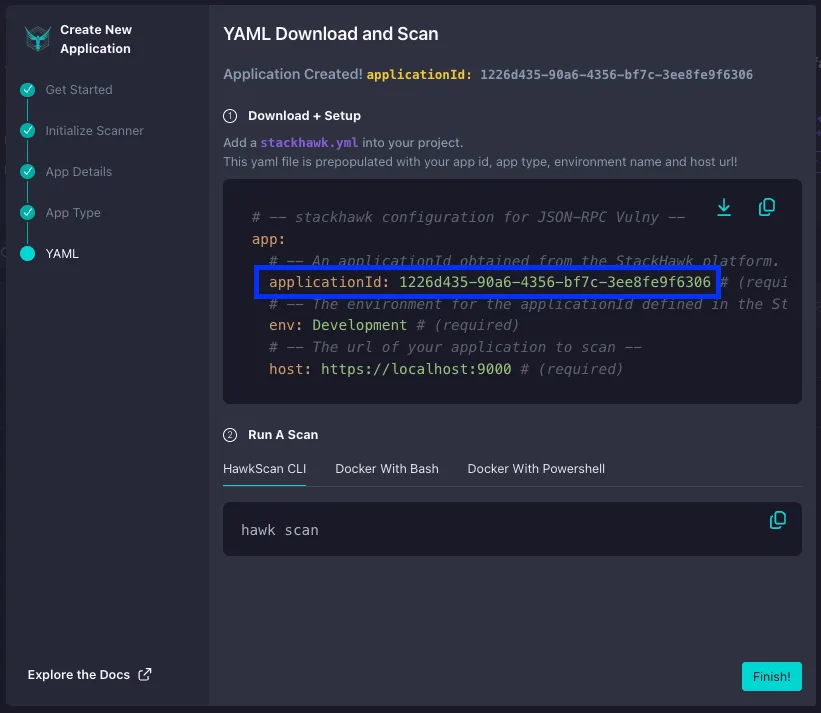
Task: Select the HawkScan CLI tab
Action: 264,468
